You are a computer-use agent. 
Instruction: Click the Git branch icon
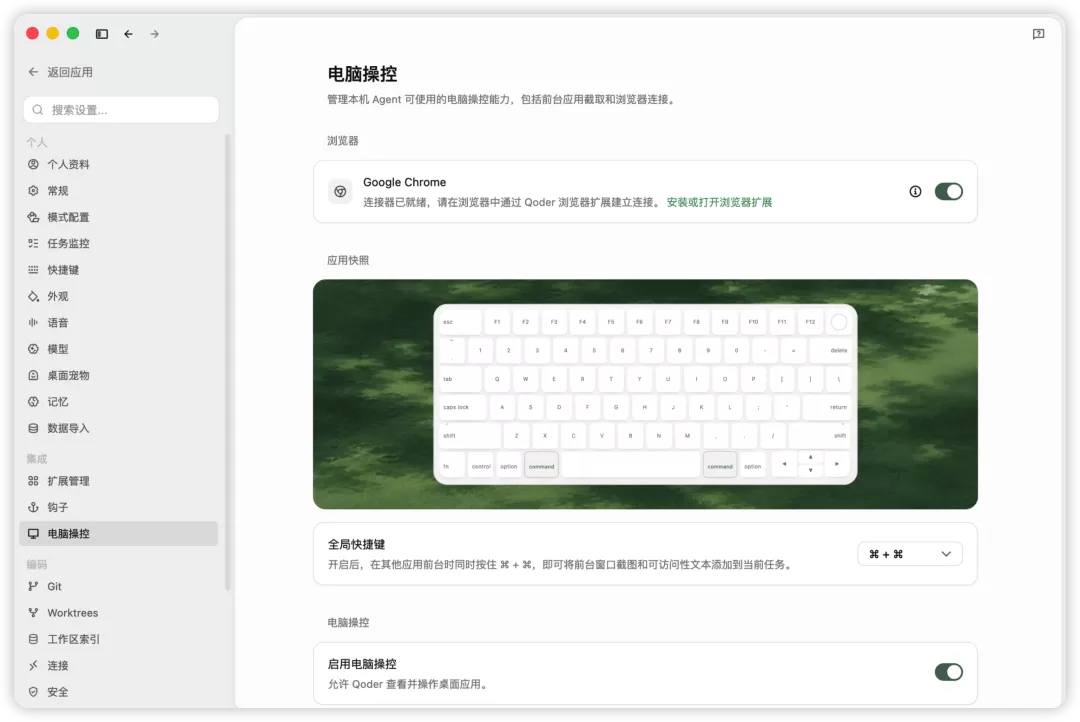point(33,586)
